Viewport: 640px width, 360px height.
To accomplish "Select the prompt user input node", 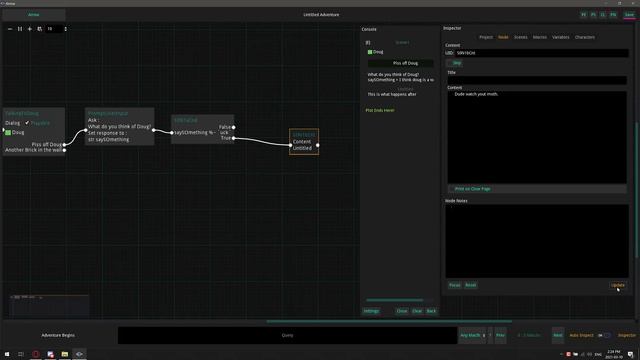I will coord(120,126).
